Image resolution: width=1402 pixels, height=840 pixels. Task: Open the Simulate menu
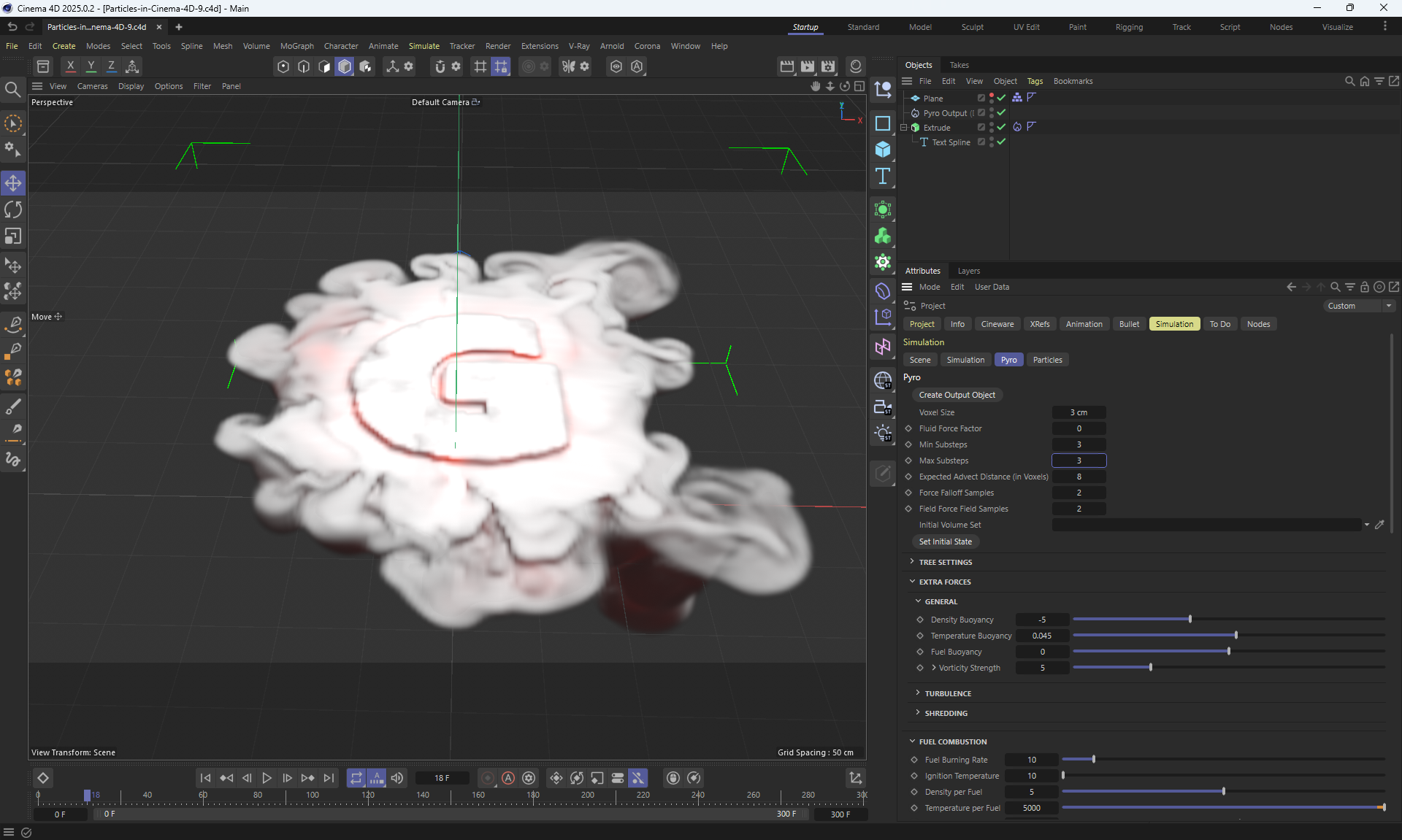coord(424,46)
